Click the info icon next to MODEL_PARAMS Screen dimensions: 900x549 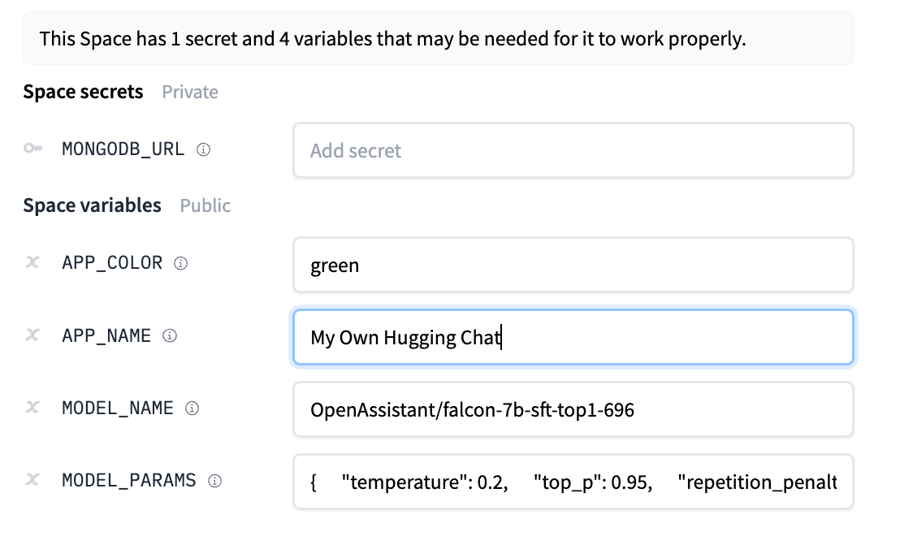click(x=215, y=481)
